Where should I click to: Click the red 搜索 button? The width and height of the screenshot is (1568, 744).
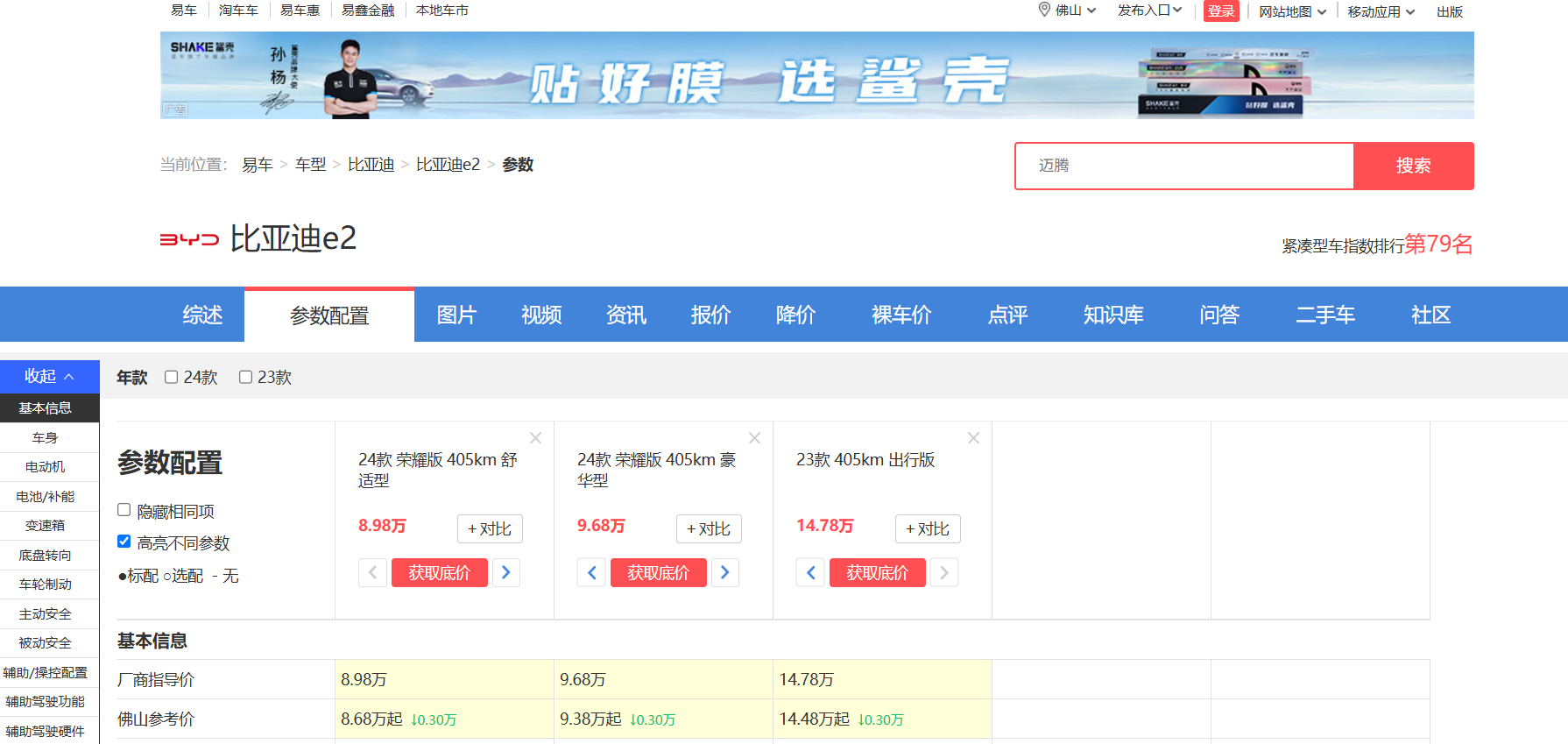click(x=1413, y=166)
